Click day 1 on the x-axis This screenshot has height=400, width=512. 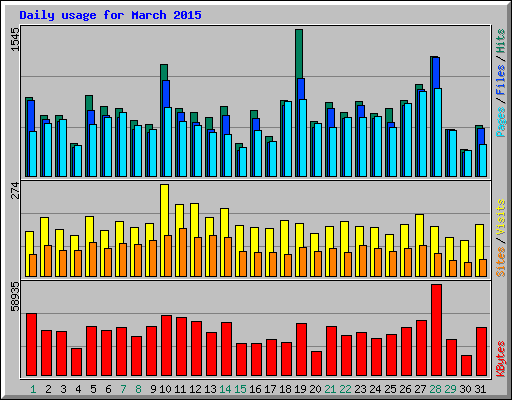click(x=33, y=389)
